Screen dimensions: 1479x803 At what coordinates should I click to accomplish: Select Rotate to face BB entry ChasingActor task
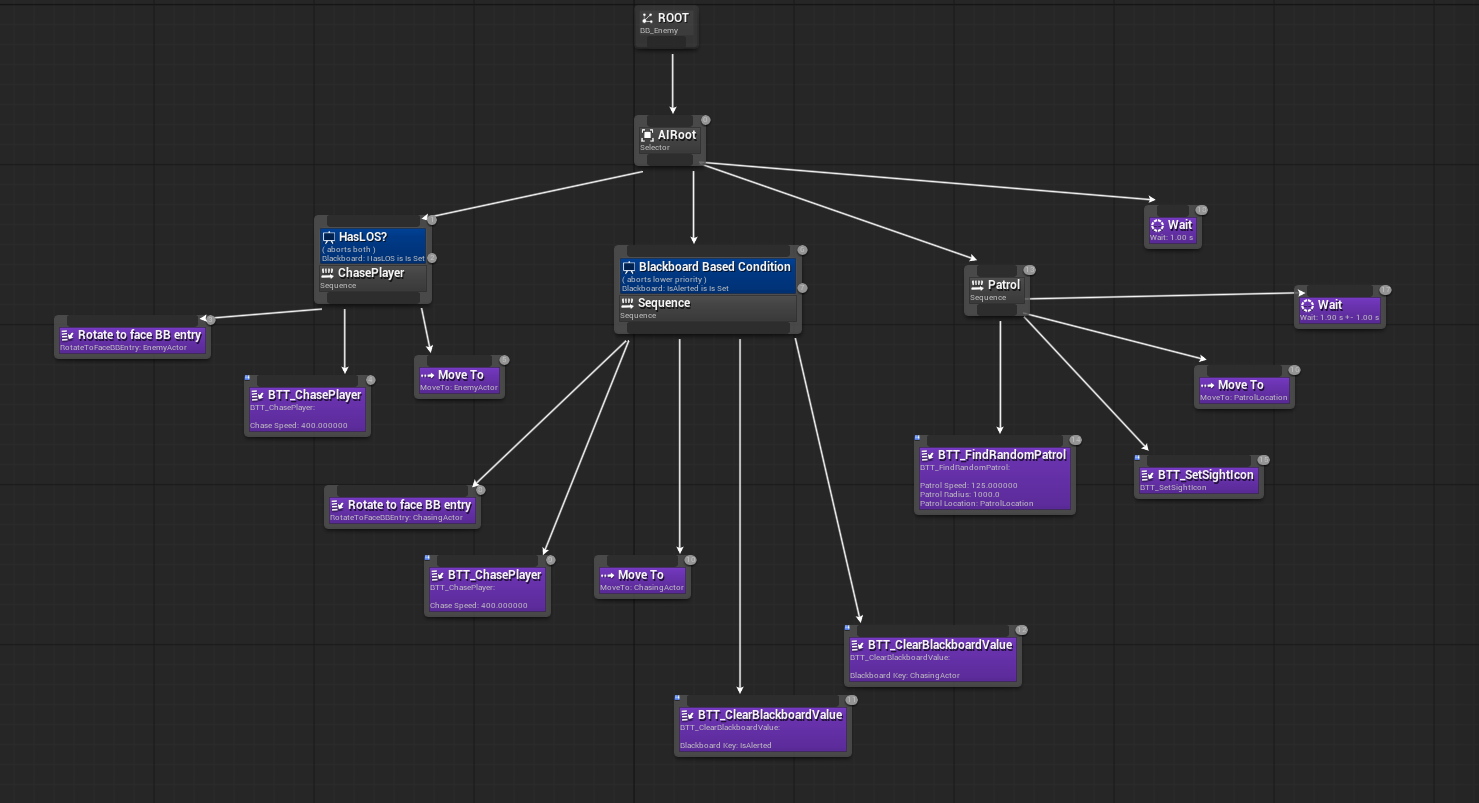point(401,507)
